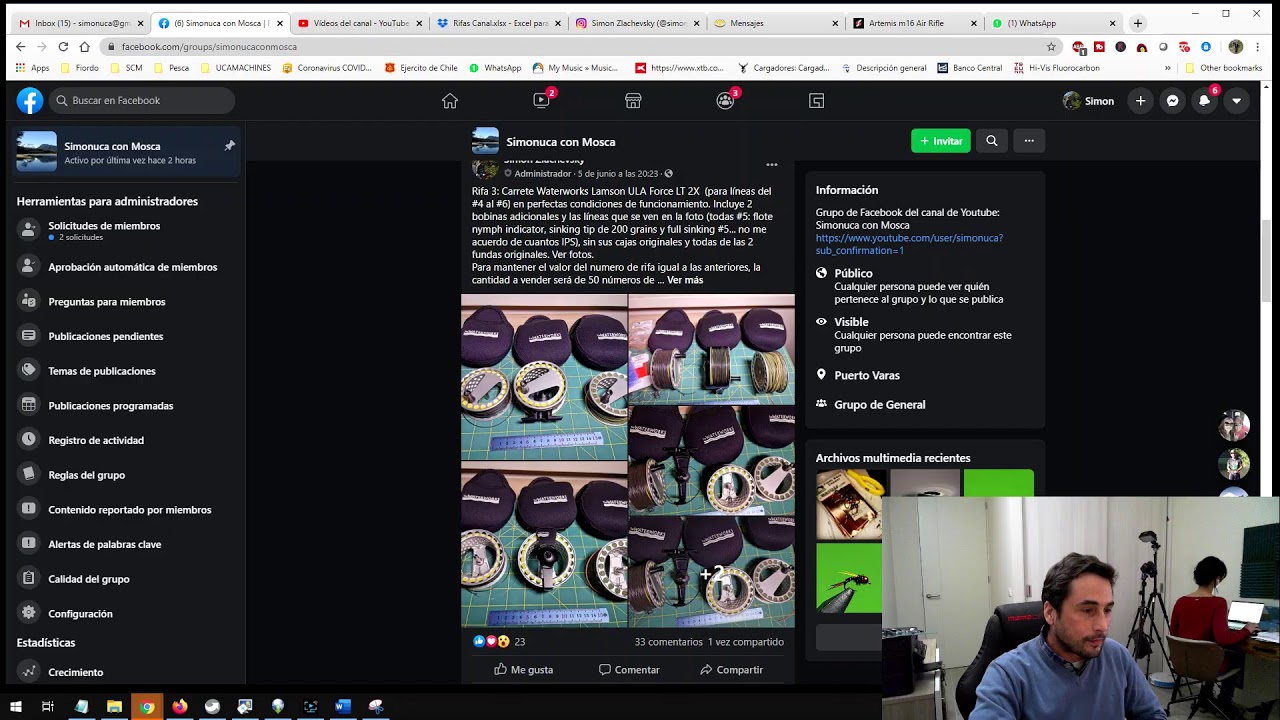Click Comentar on the post
The width and height of the screenshot is (1280, 720).
point(629,670)
